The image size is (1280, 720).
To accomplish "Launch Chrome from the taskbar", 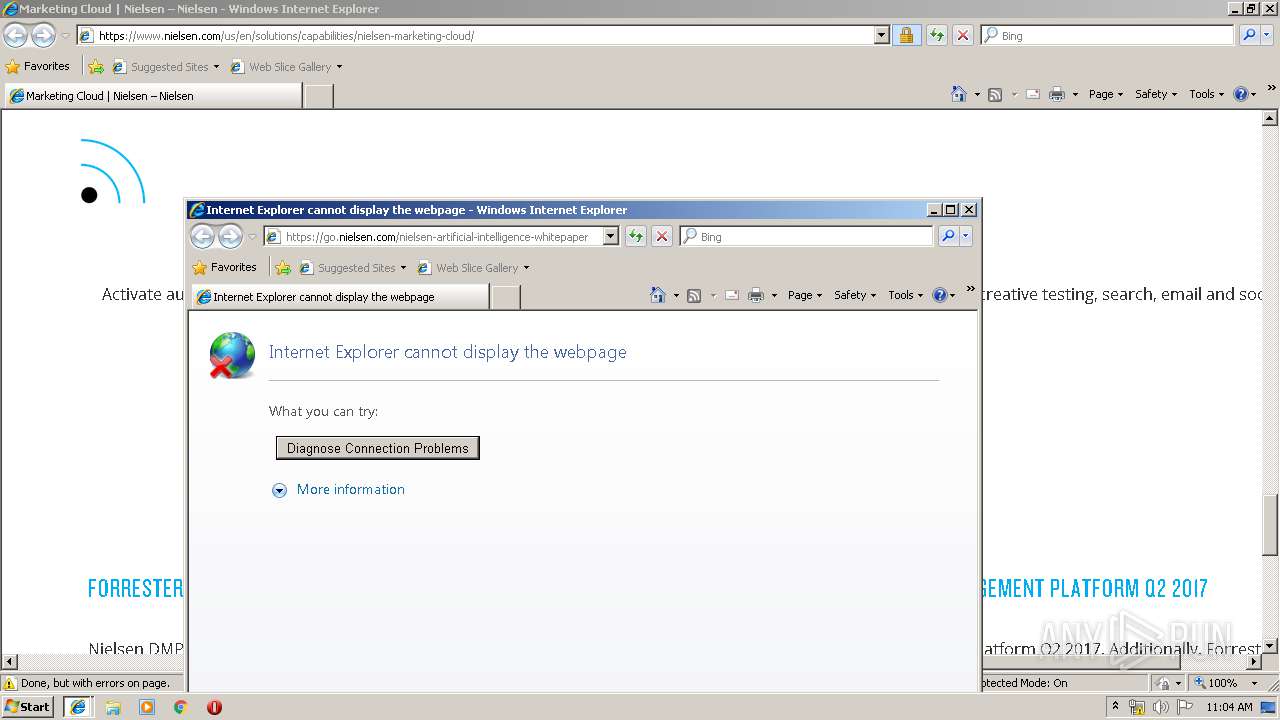I will [x=181, y=707].
